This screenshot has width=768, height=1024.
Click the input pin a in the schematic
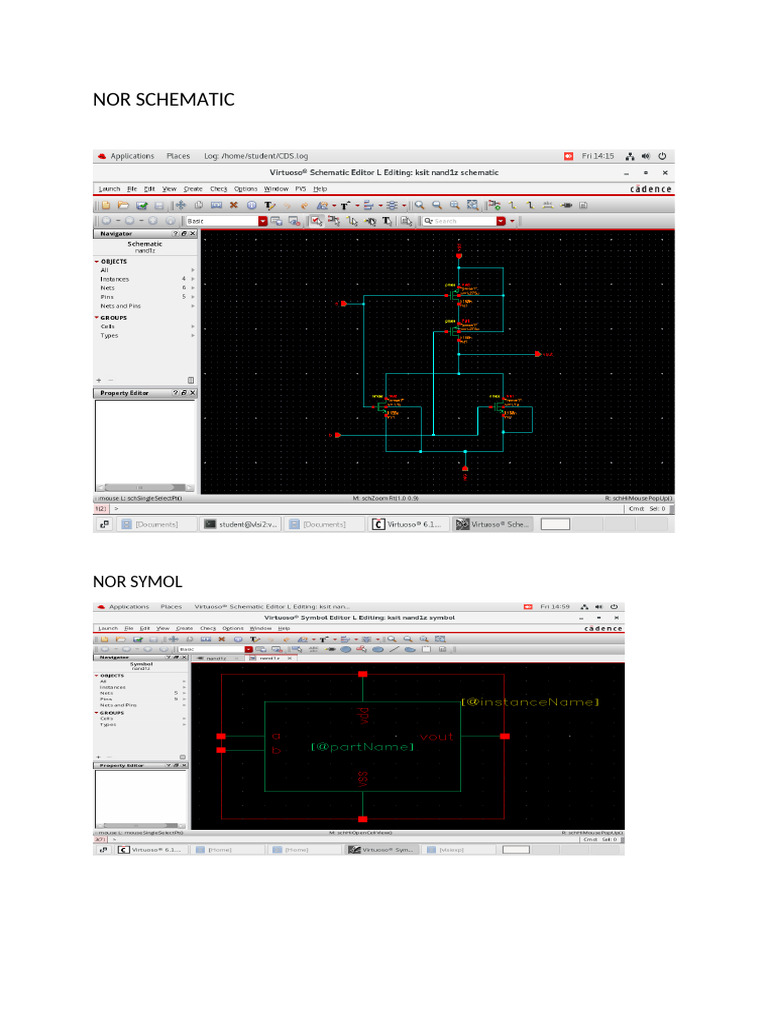pos(343,304)
